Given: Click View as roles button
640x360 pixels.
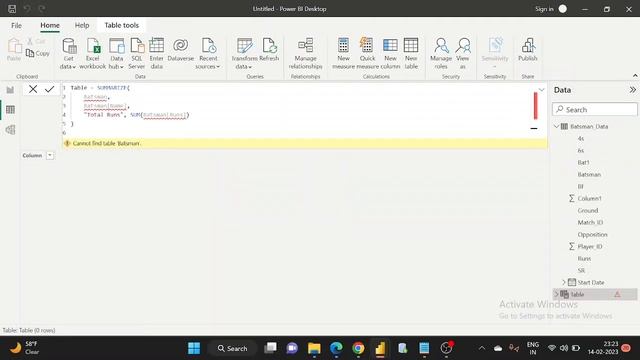Looking at the screenshot, I should click(x=463, y=53).
